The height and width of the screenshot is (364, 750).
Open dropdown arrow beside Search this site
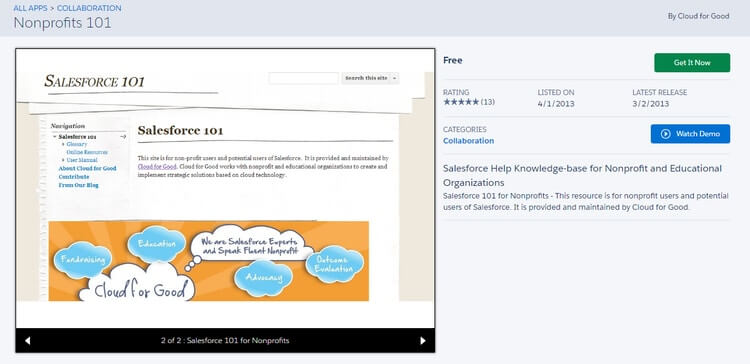pos(395,78)
